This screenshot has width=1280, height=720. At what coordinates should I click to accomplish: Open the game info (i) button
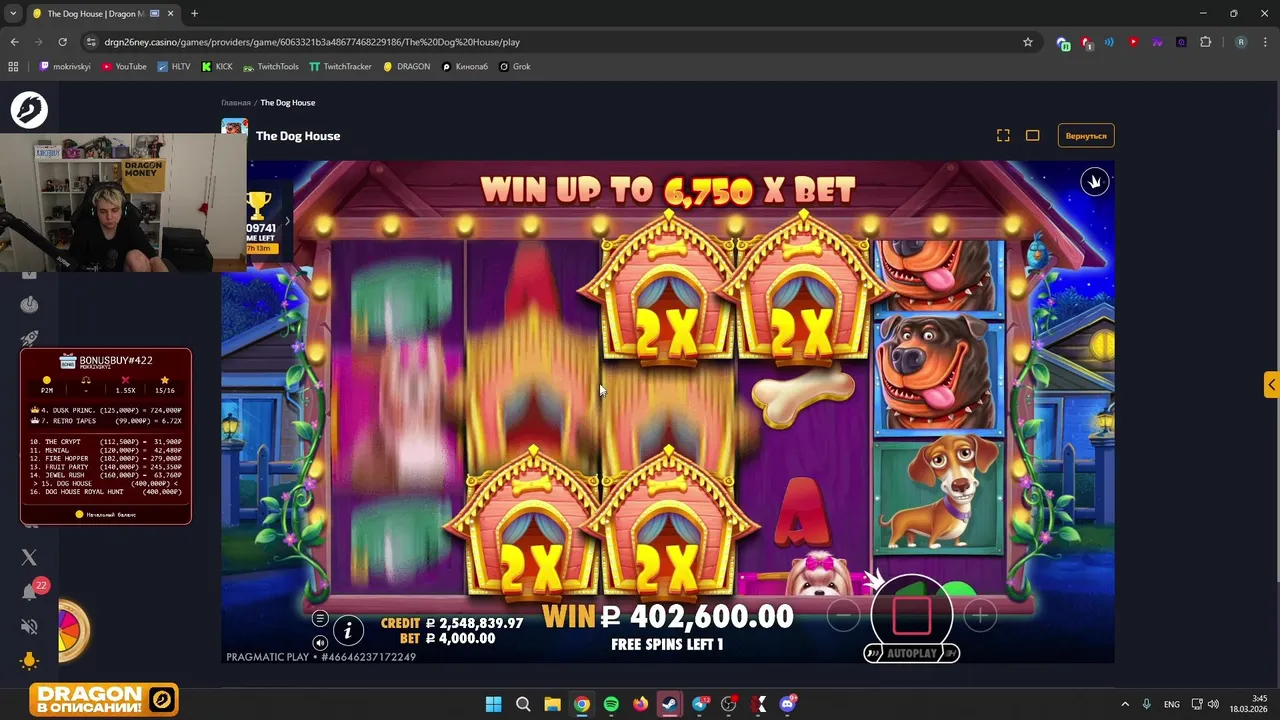click(348, 630)
